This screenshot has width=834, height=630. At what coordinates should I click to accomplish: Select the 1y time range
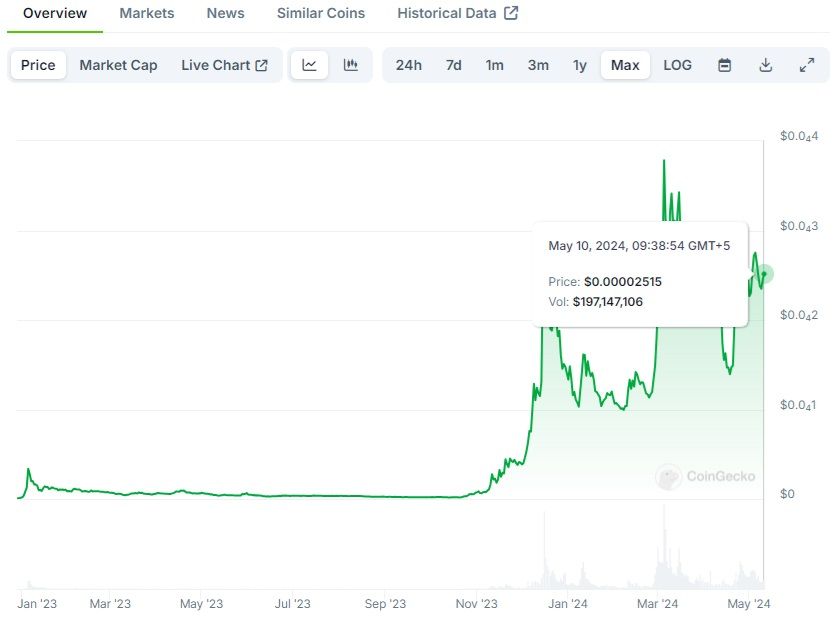click(x=580, y=65)
